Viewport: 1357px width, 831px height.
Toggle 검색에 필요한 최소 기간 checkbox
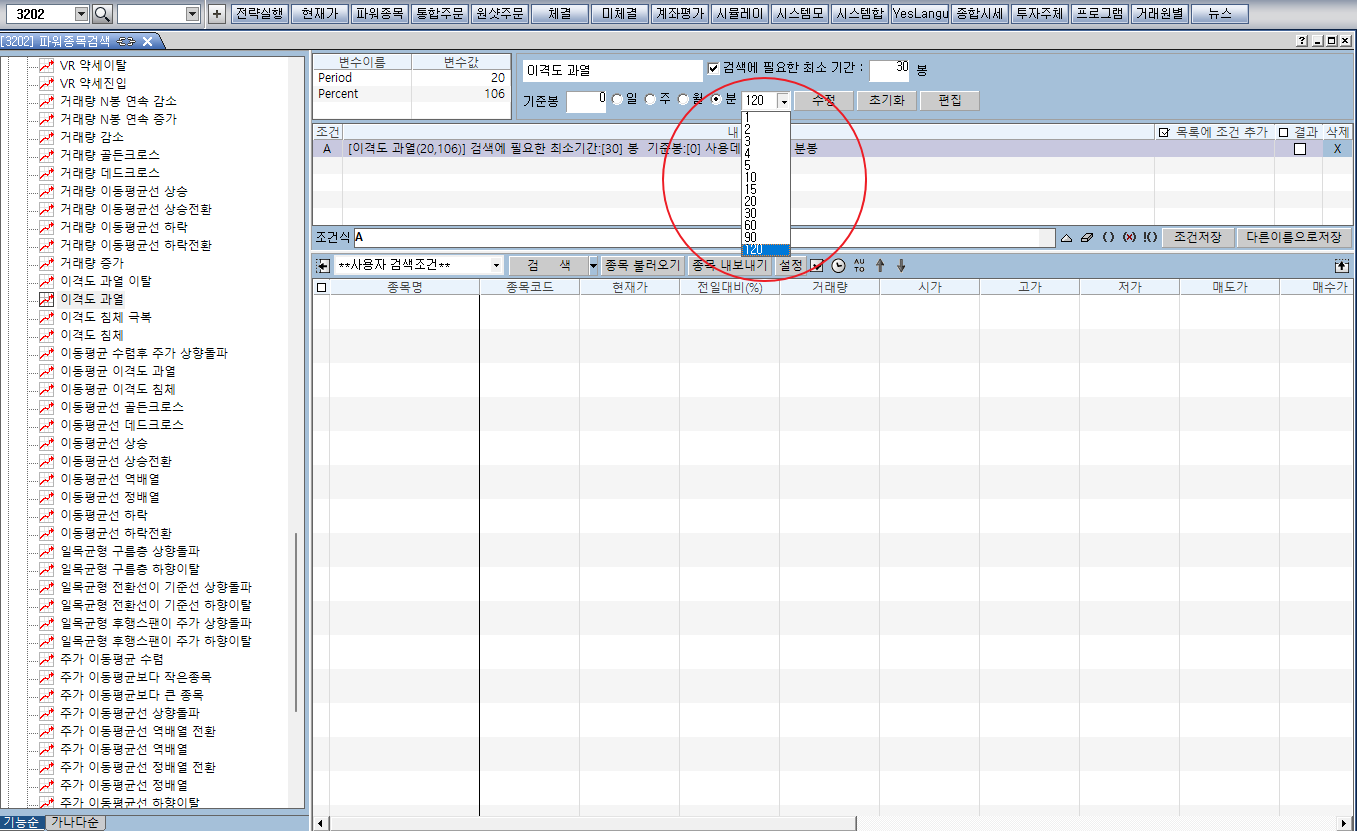coord(713,69)
